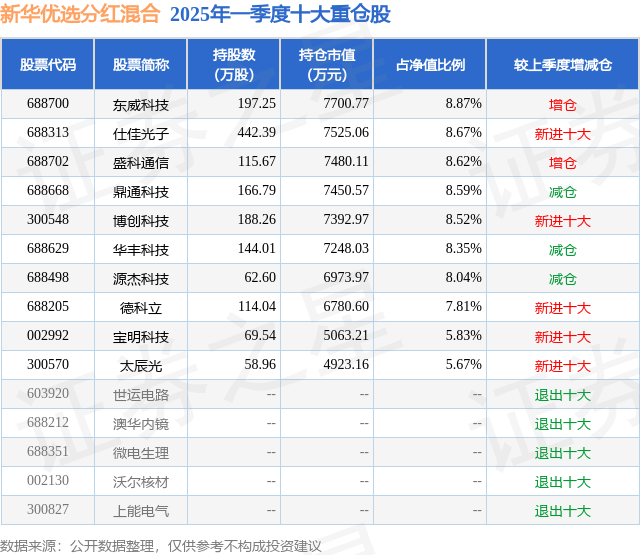
Task: Click 新进十大 in the 德科立 row
Action: point(563,308)
